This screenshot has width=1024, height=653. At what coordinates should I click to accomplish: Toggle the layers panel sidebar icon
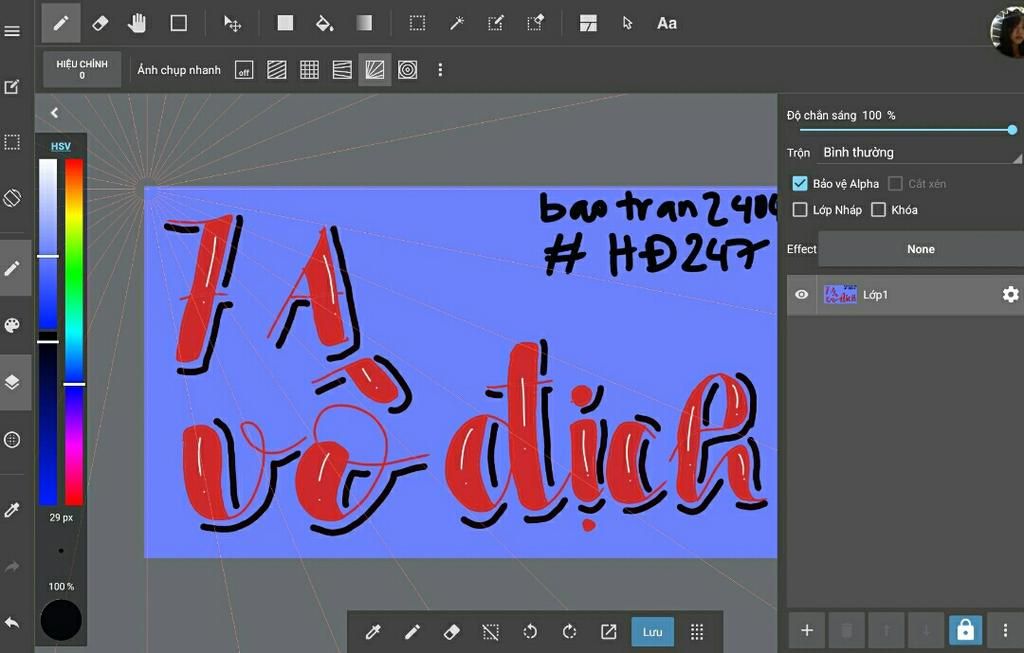(x=12, y=382)
